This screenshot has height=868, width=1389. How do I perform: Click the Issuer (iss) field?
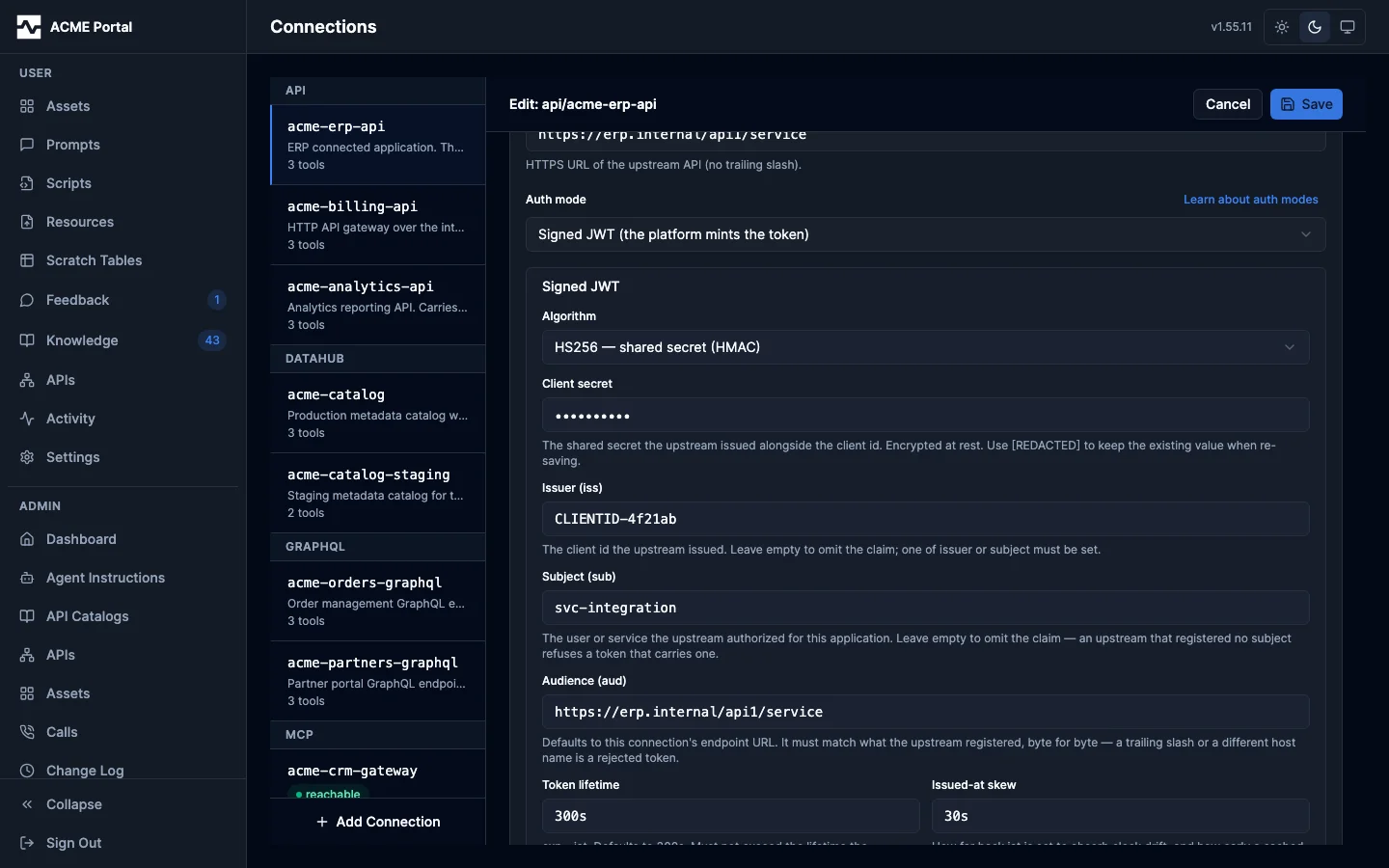click(926, 519)
